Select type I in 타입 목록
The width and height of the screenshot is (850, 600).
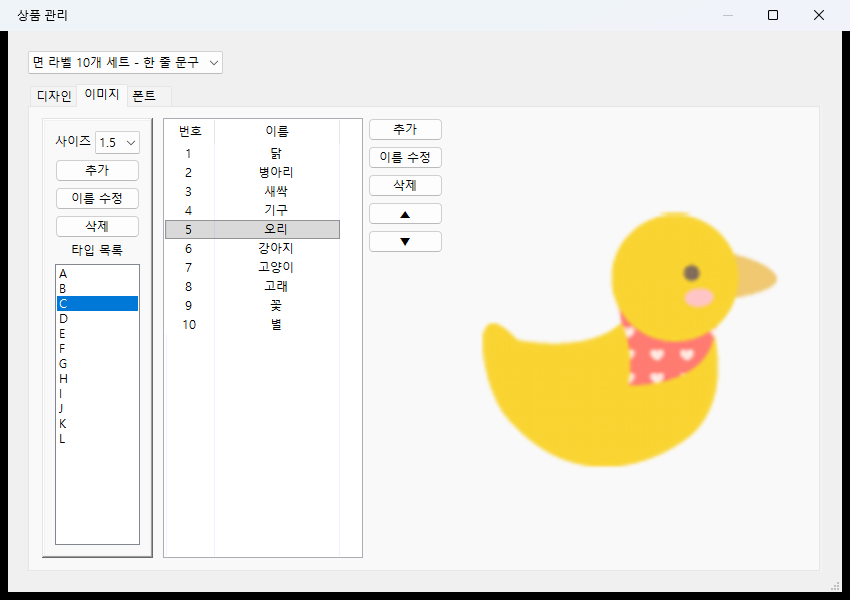tap(97, 394)
